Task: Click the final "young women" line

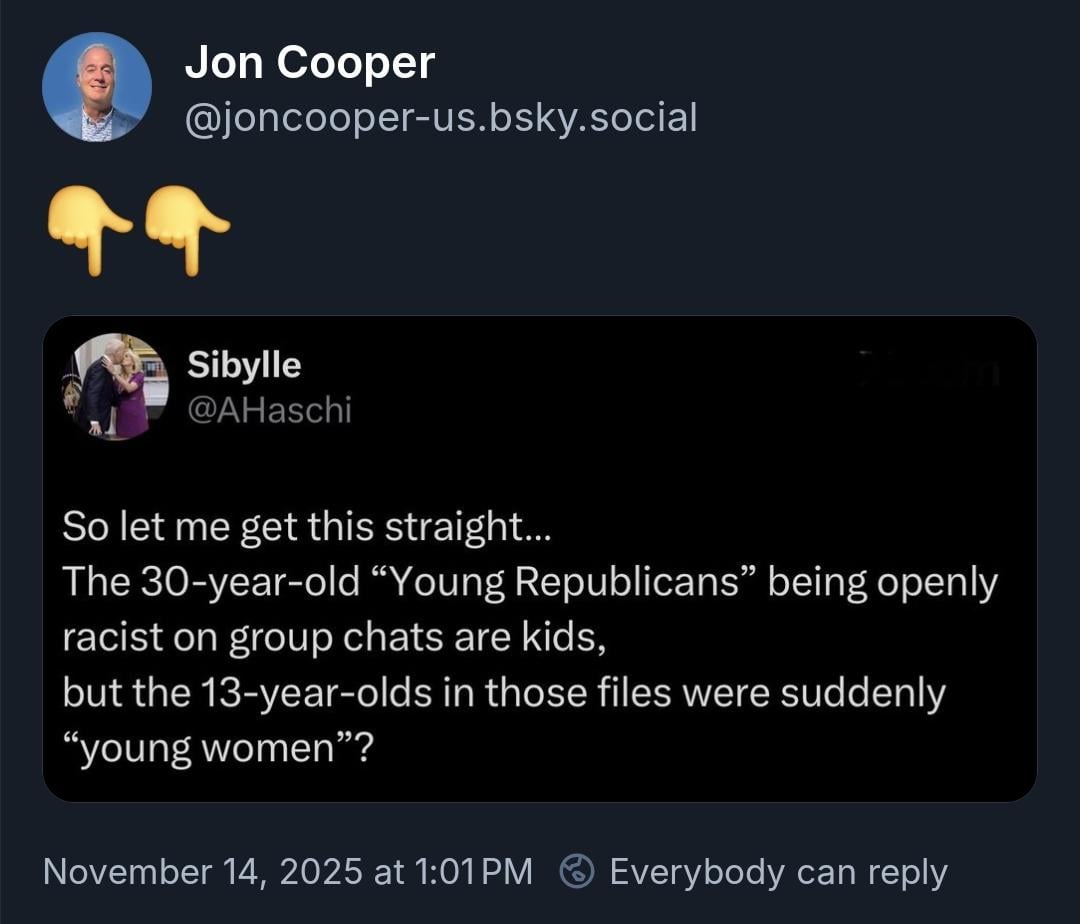Action: click(217, 748)
